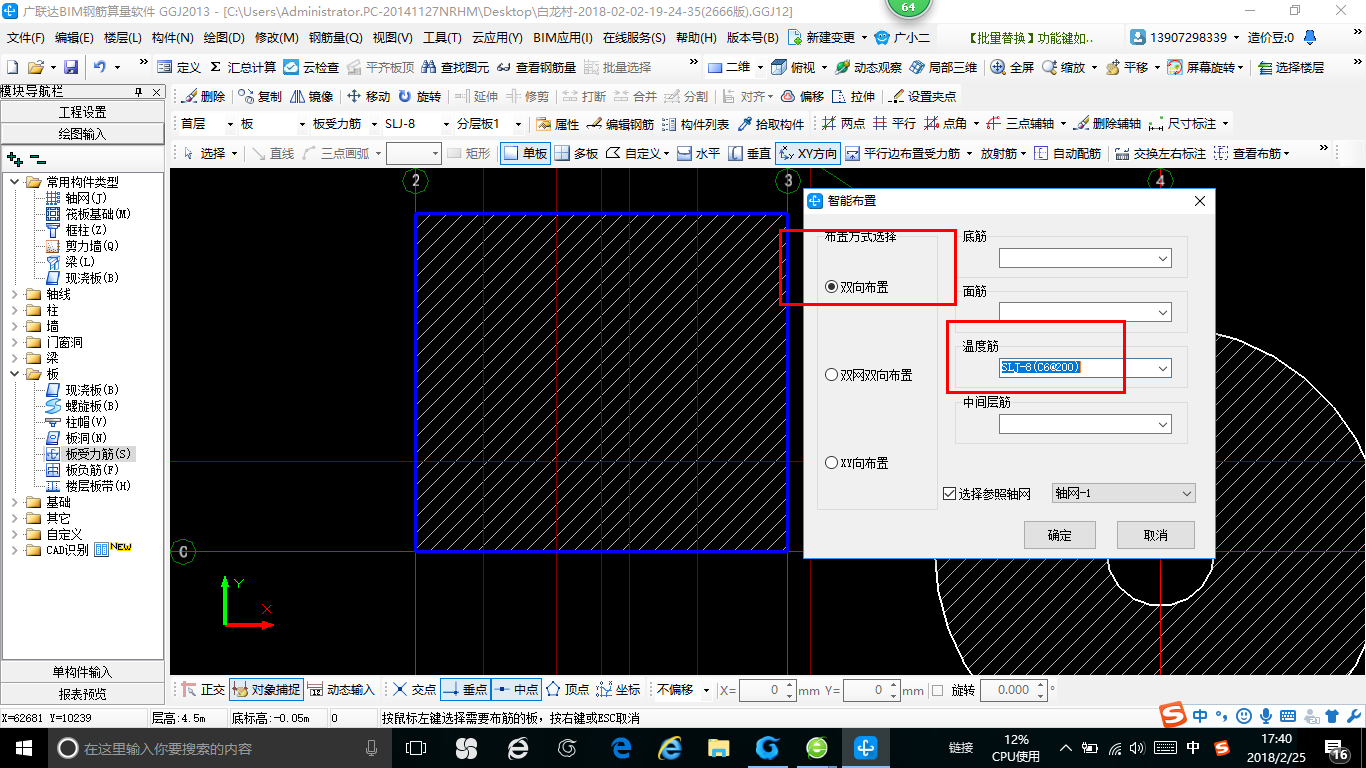This screenshot has height=768, width=1366.
Task: Collapse 常用构件类型 tree node
Action: pyautogui.click(x=16, y=182)
